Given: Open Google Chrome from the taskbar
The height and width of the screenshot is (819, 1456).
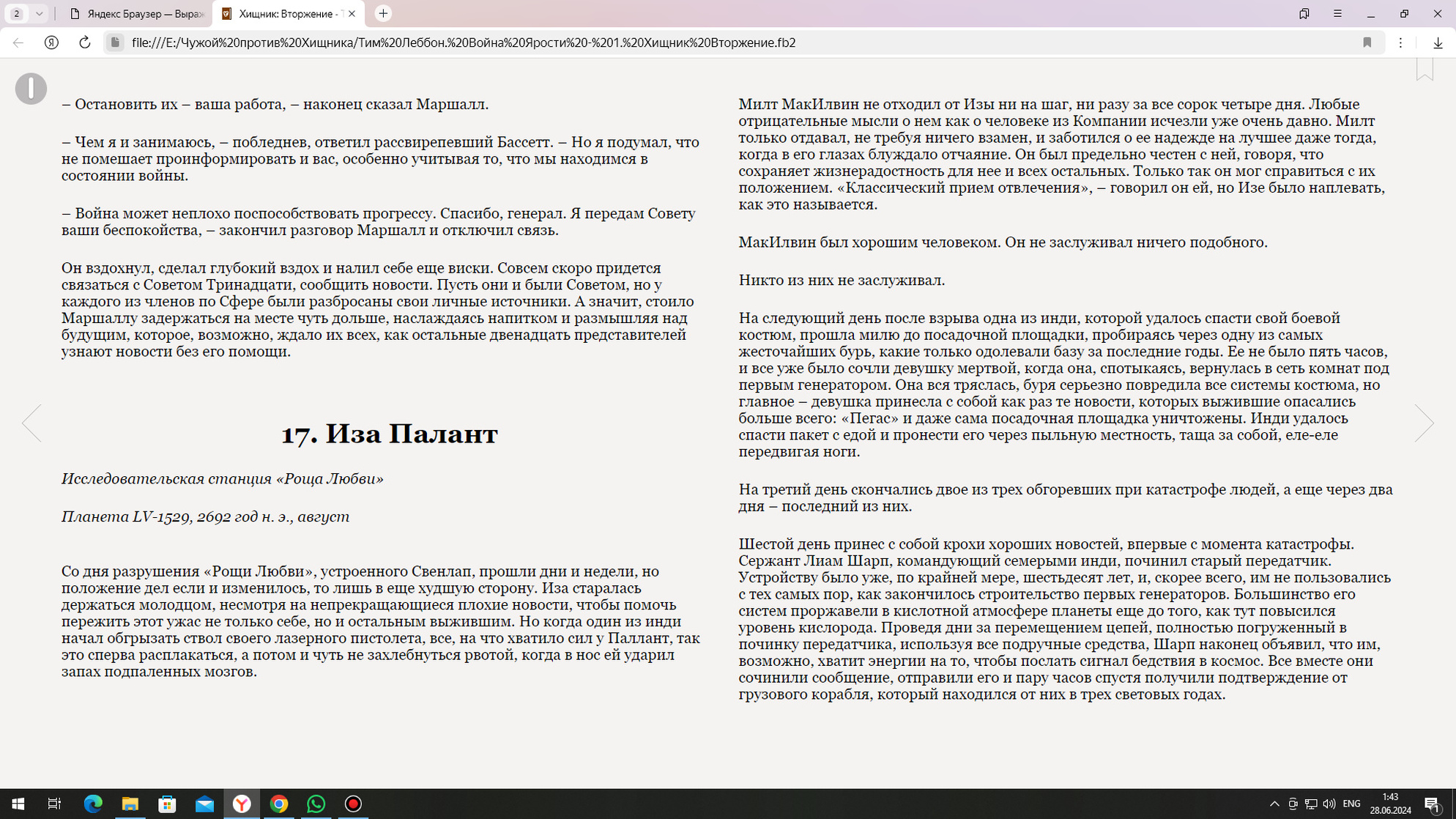Looking at the screenshot, I should click(x=279, y=804).
